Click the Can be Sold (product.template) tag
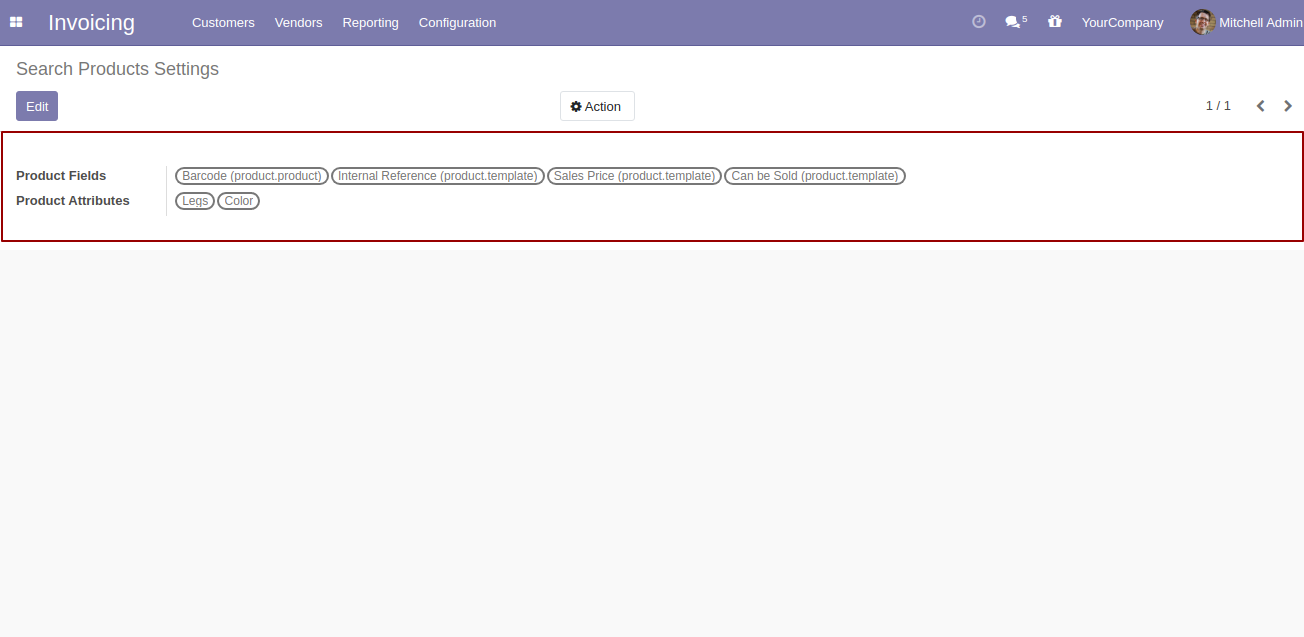1304x637 pixels. pos(815,176)
